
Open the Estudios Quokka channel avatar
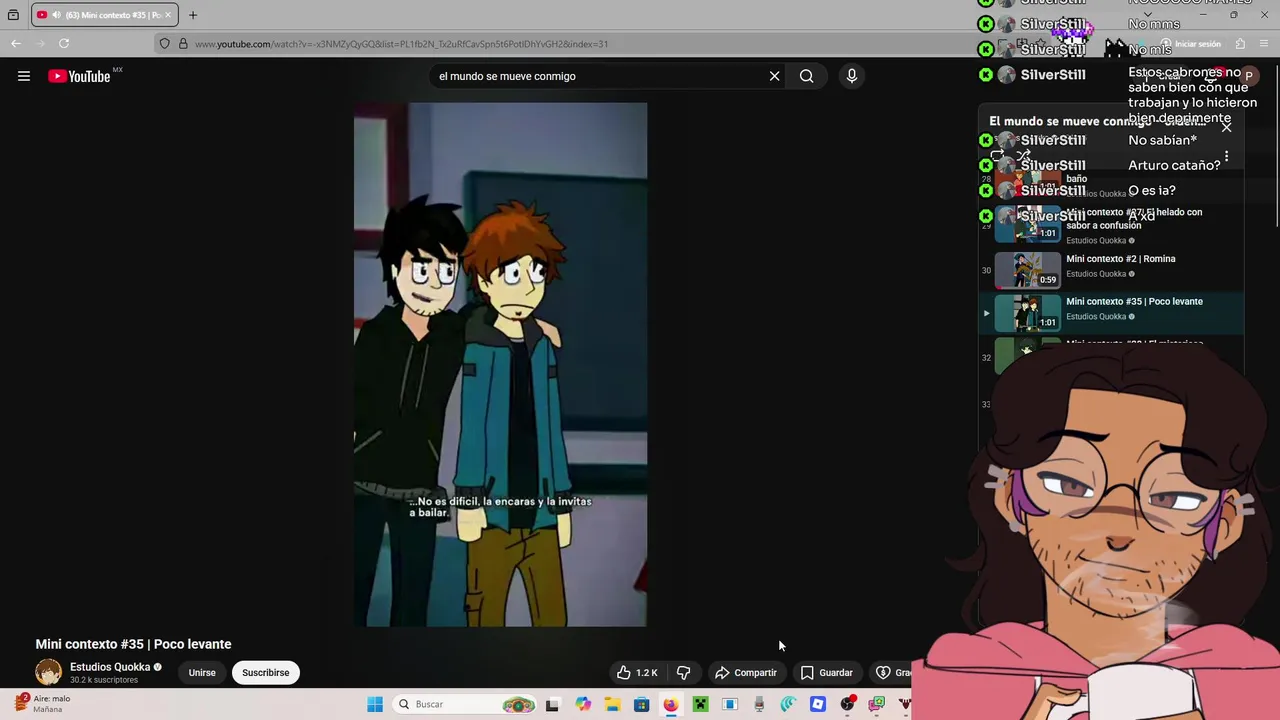[x=48, y=673]
